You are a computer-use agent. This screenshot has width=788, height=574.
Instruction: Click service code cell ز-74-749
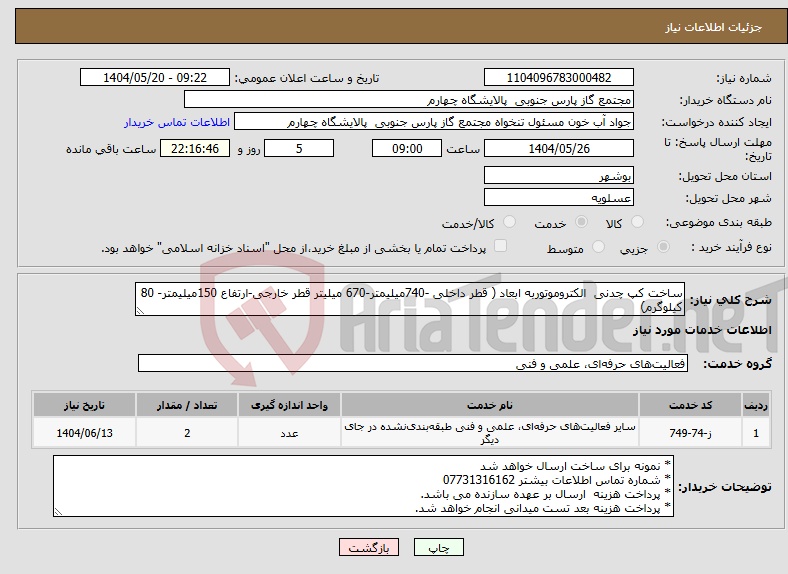pyautogui.click(x=691, y=433)
